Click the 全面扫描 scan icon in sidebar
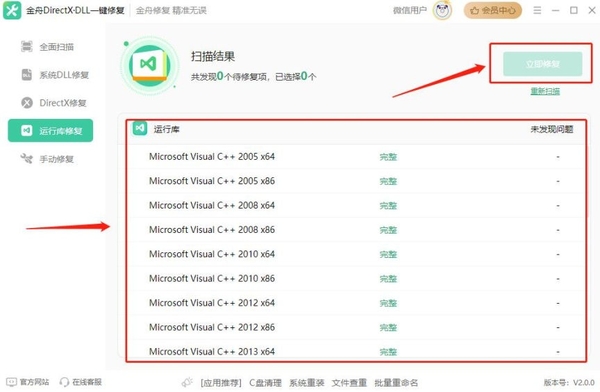 [x=27, y=47]
